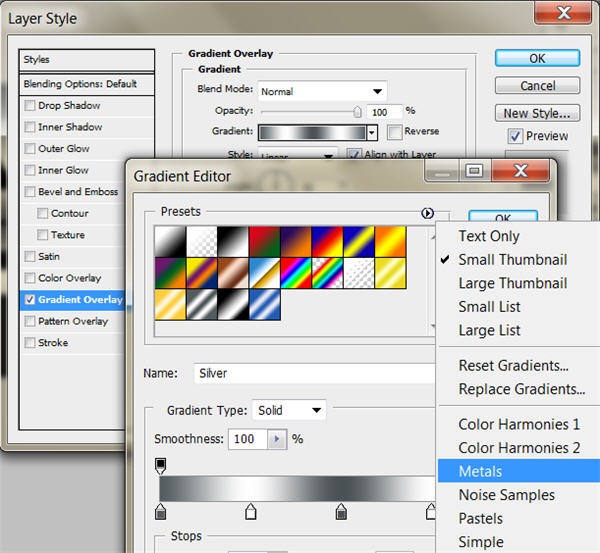Open the Blend Mode dropdown
The image size is (600, 553).
[322, 91]
